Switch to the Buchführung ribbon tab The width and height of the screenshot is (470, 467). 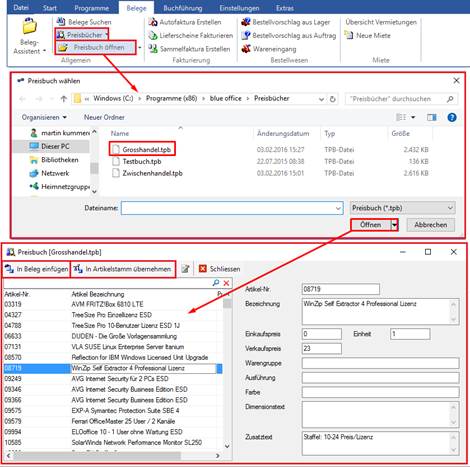coord(183,8)
